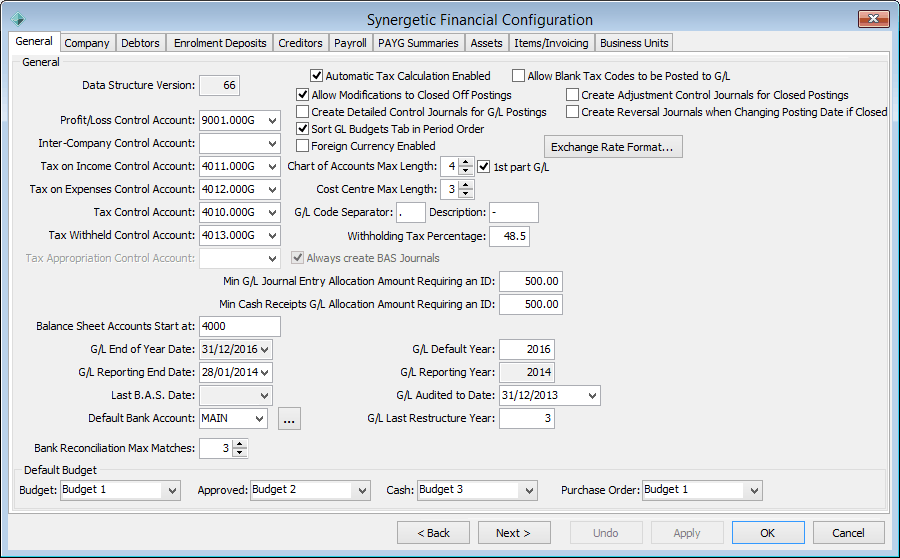Toggle Automatic Tax Calculation Enabled checkbox

pyautogui.click(x=316, y=76)
